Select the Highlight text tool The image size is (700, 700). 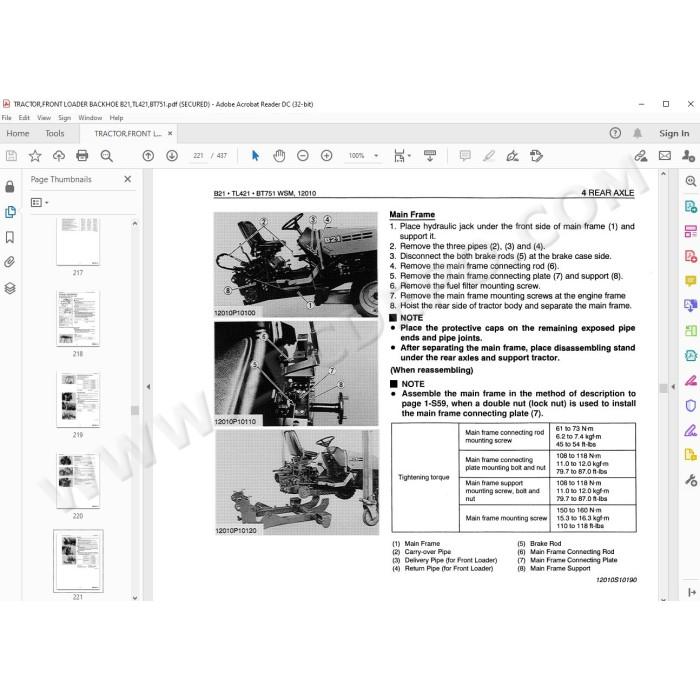[x=489, y=156]
